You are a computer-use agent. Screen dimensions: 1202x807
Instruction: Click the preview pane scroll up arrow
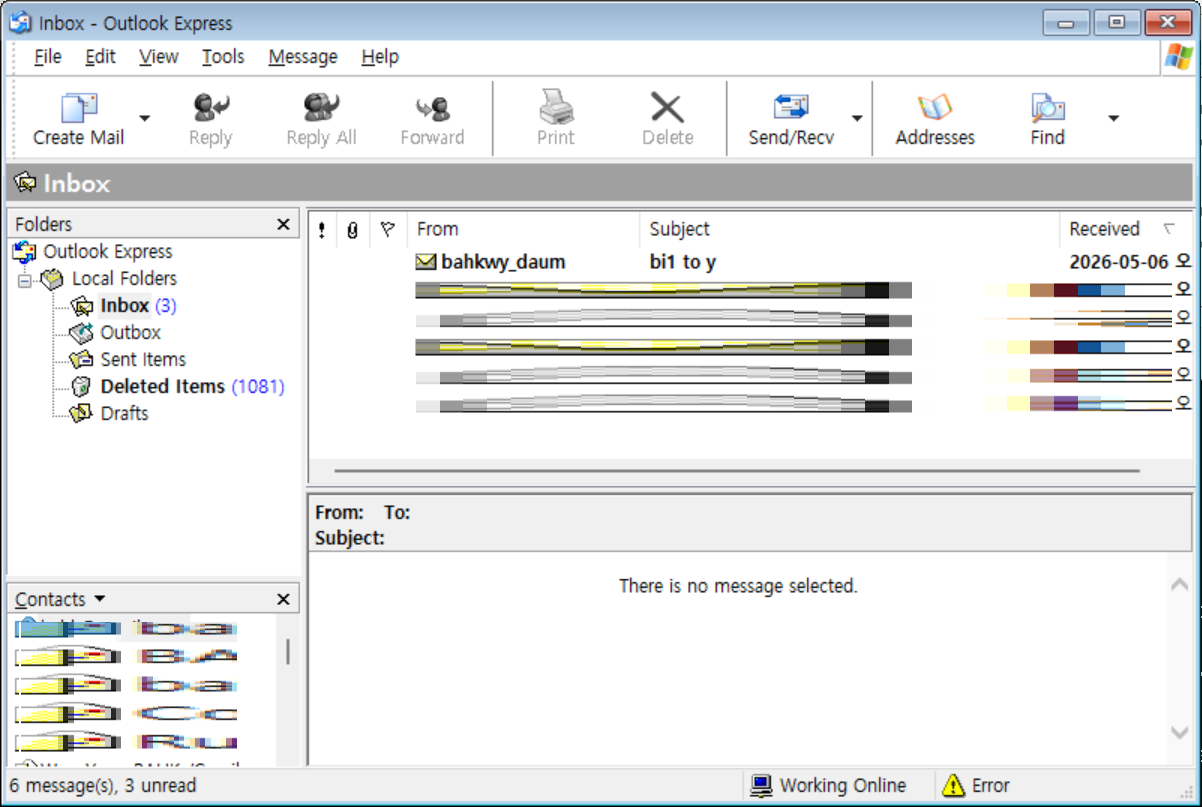point(1180,585)
